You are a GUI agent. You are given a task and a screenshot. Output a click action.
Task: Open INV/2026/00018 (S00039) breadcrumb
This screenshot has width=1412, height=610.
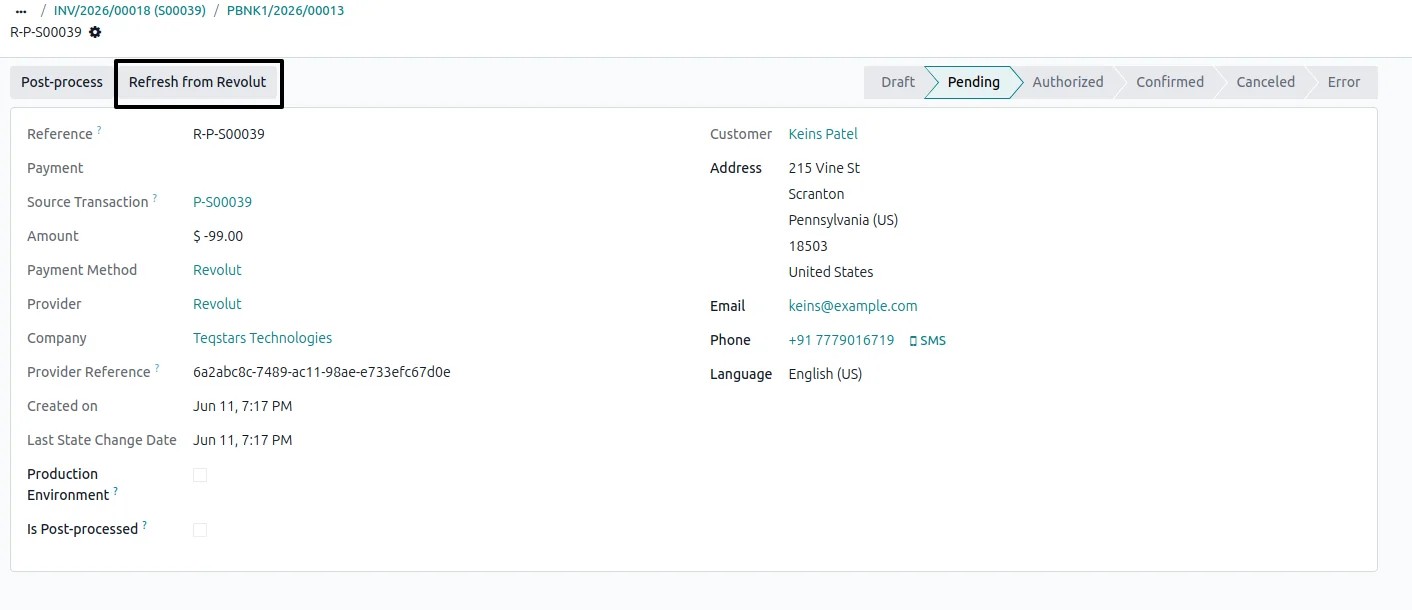[x=130, y=10]
